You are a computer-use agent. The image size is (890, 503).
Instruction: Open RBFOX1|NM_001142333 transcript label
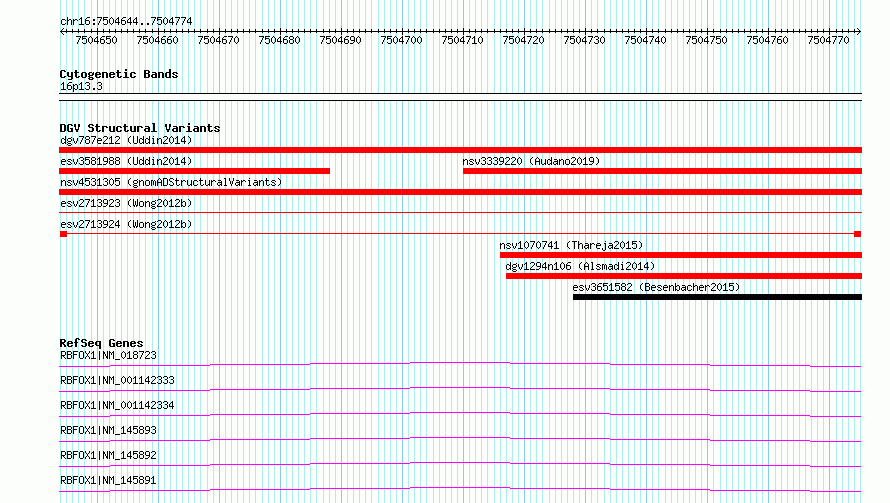pyautogui.click(x=117, y=380)
